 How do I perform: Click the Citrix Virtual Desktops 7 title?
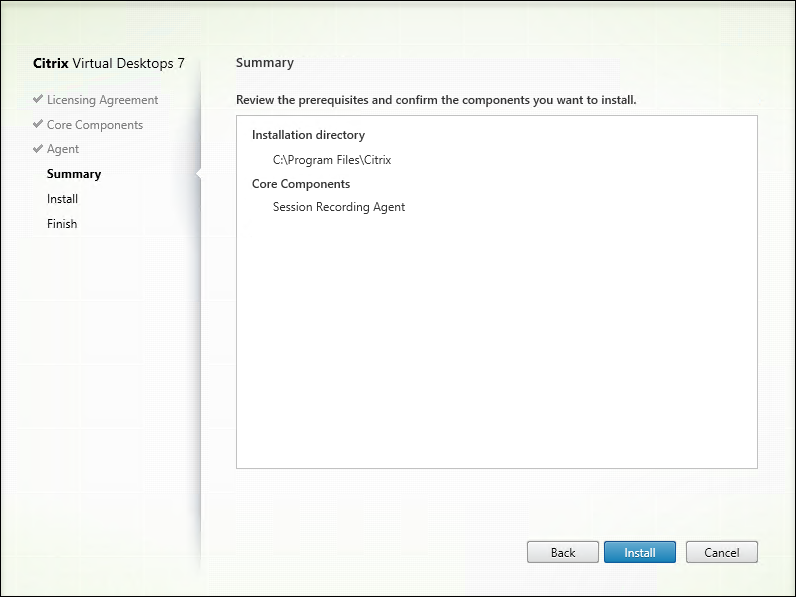109,63
